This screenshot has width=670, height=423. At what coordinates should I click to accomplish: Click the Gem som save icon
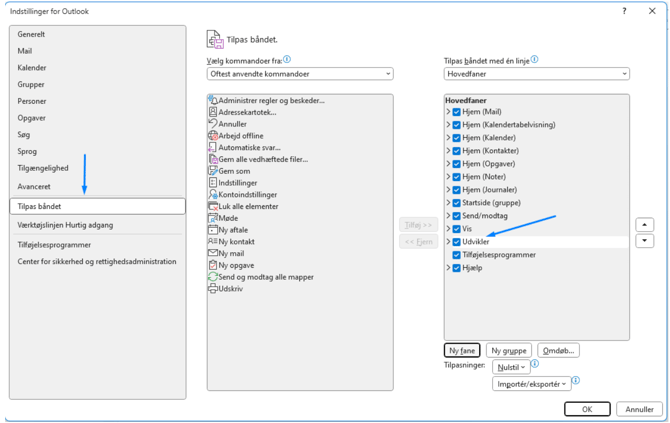(x=213, y=171)
